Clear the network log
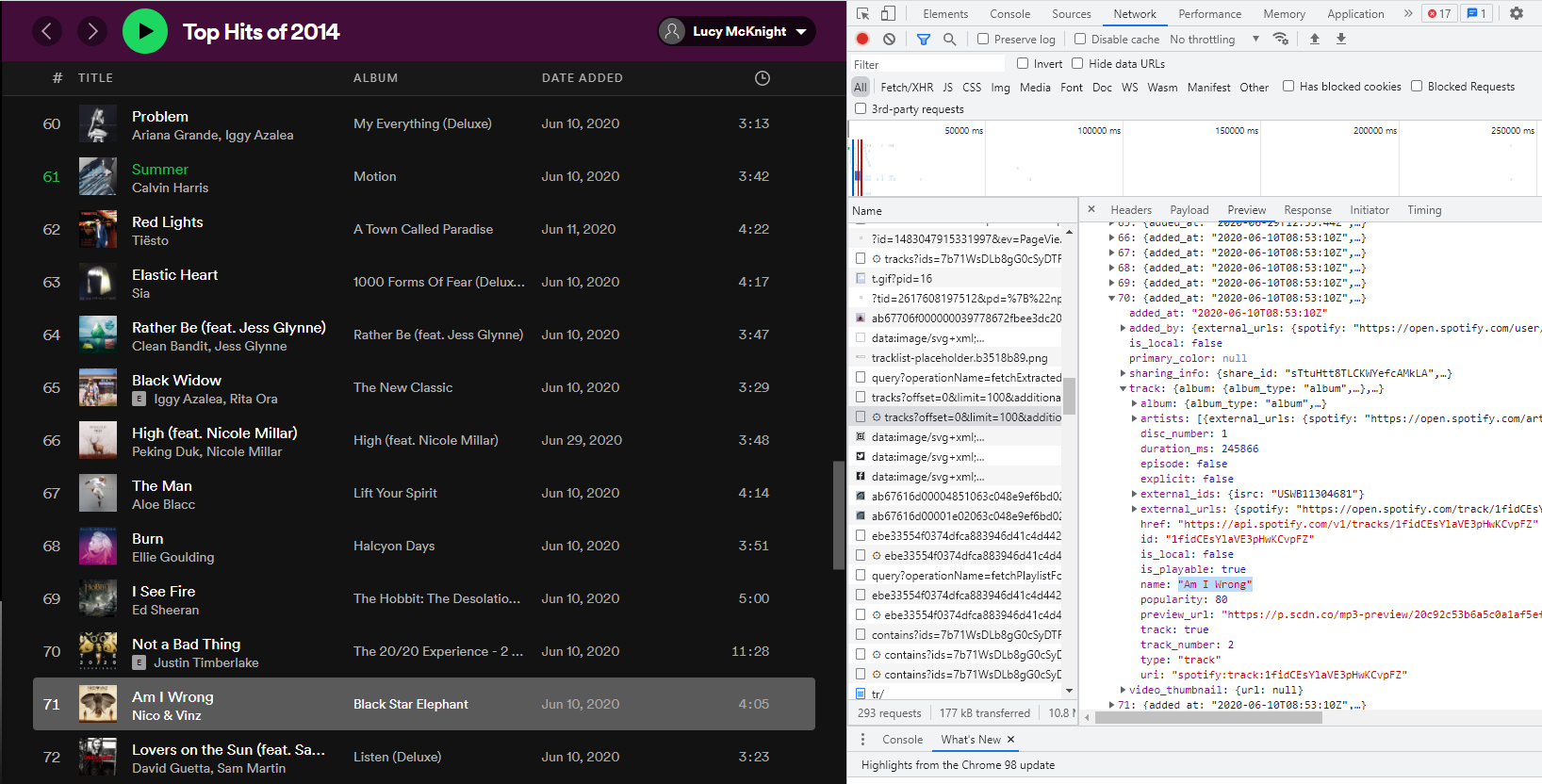The width and height of the screenshot is (1542, 784). tap(889, 39)
